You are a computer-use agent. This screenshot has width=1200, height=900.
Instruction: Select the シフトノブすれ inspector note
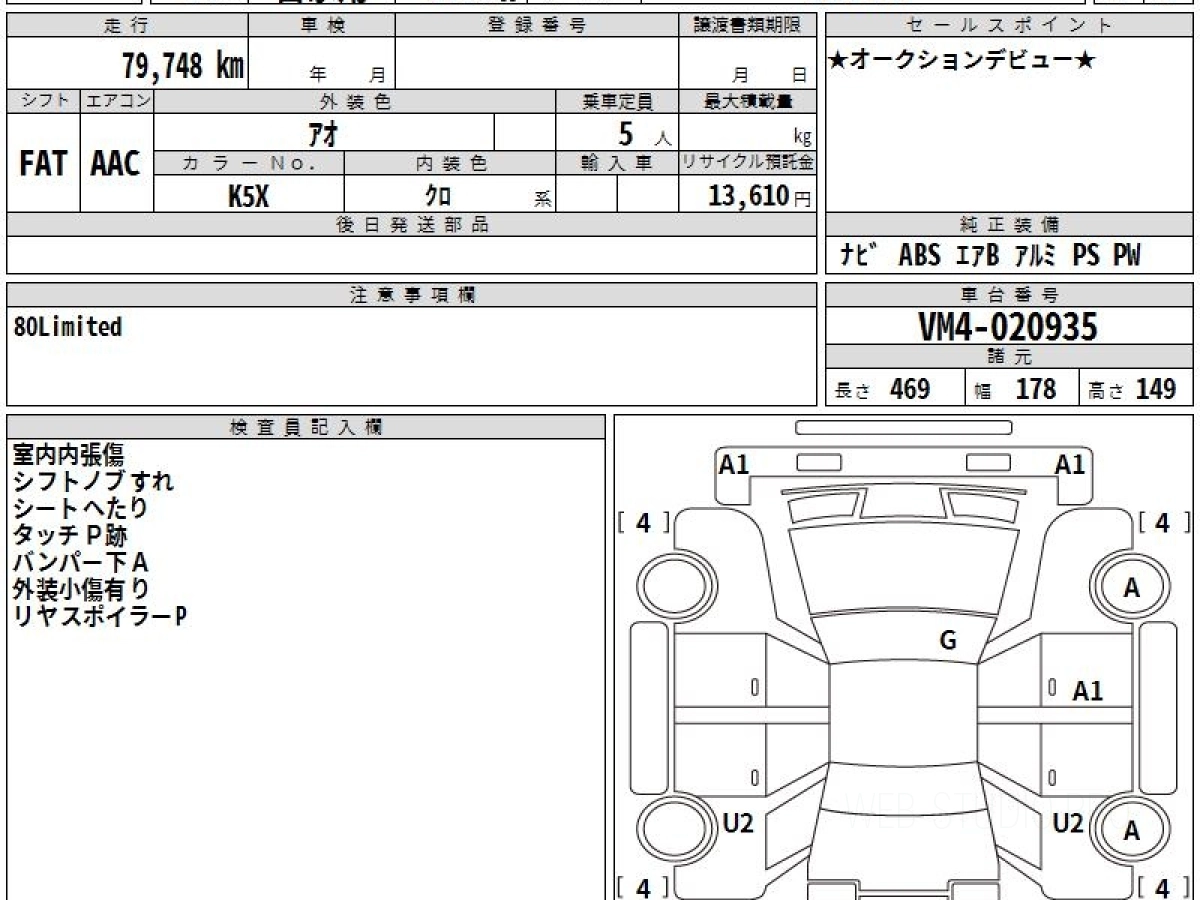(x=93, y=481)
